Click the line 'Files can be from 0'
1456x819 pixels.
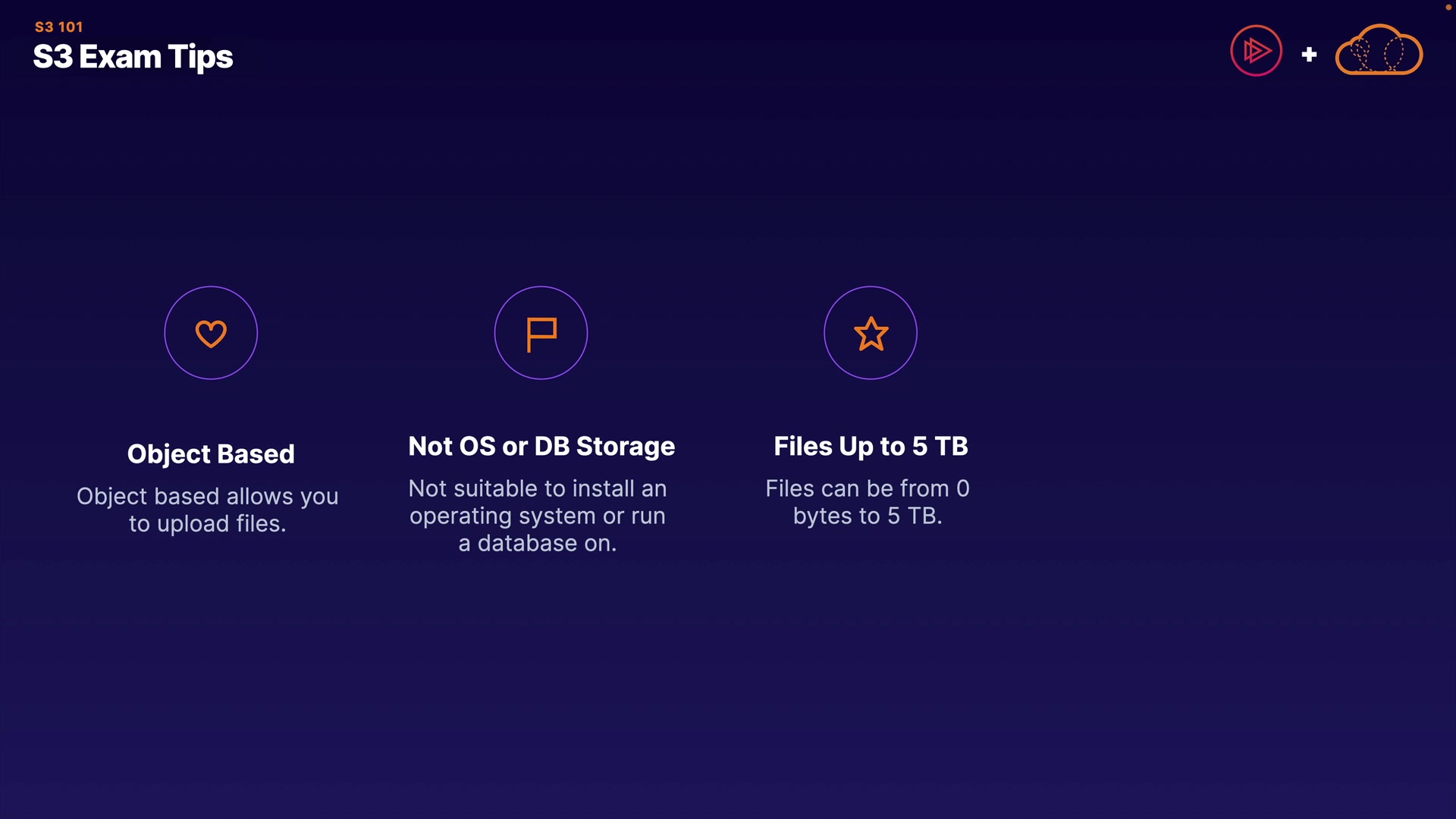(x=868, y=488)
